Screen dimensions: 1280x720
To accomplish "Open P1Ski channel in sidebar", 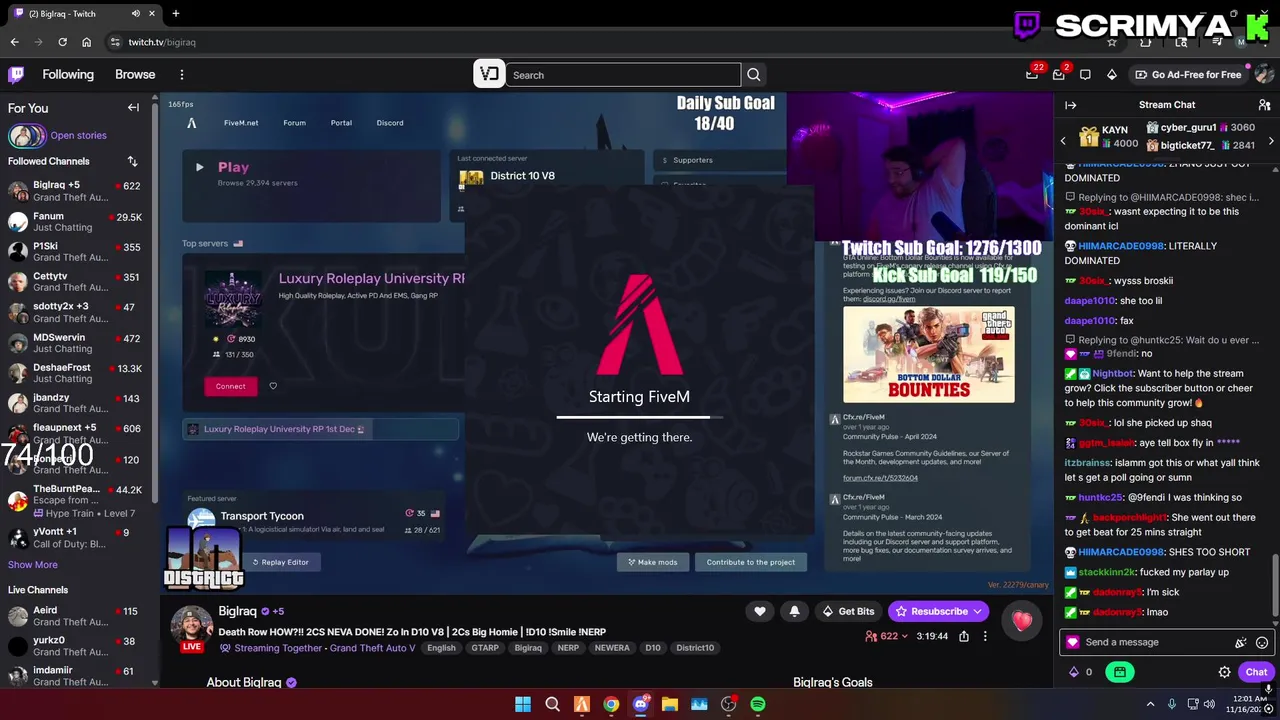I will (x=76, y=251).
